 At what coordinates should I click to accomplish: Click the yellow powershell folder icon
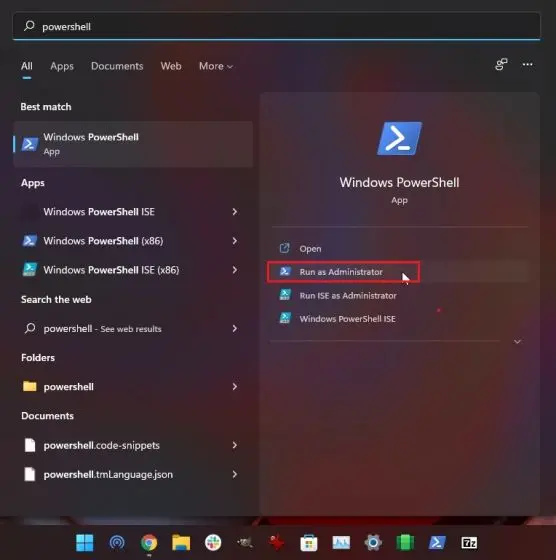pyautogui.click(x=30, y=386)
